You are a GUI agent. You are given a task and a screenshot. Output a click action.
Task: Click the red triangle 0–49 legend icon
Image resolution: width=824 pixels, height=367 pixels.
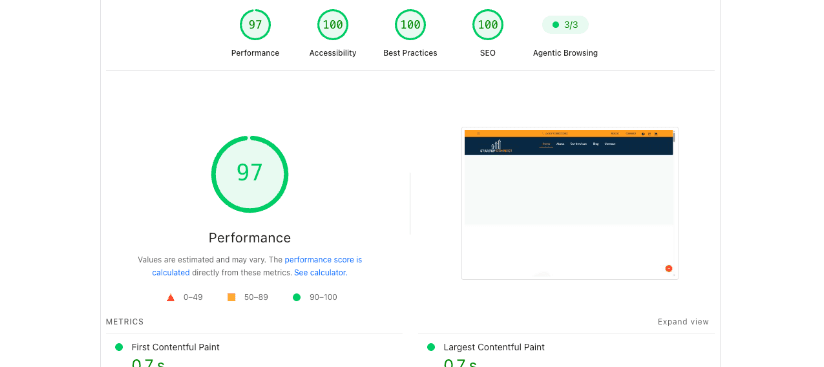point(170,298)
